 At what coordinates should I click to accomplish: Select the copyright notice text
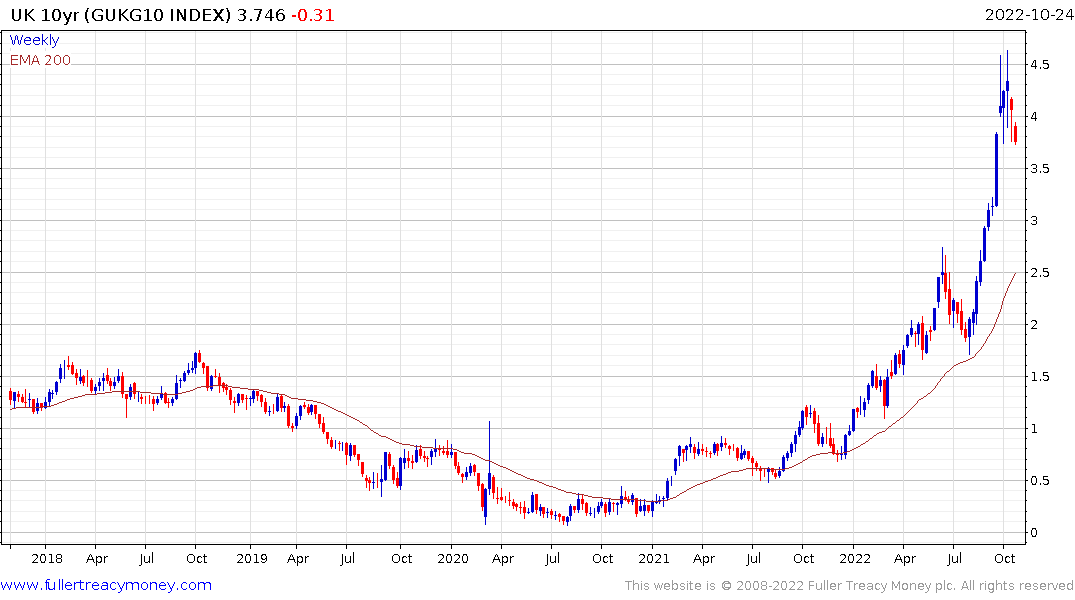pos(849,586)
